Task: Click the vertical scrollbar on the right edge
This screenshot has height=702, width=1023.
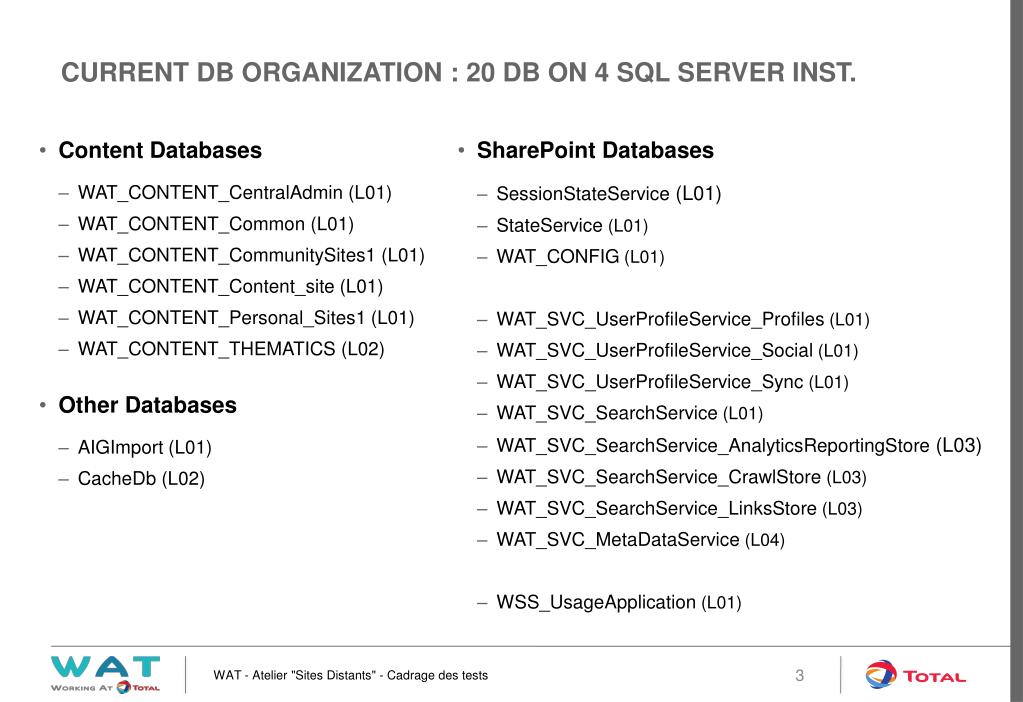Action: coord(1016,351)
